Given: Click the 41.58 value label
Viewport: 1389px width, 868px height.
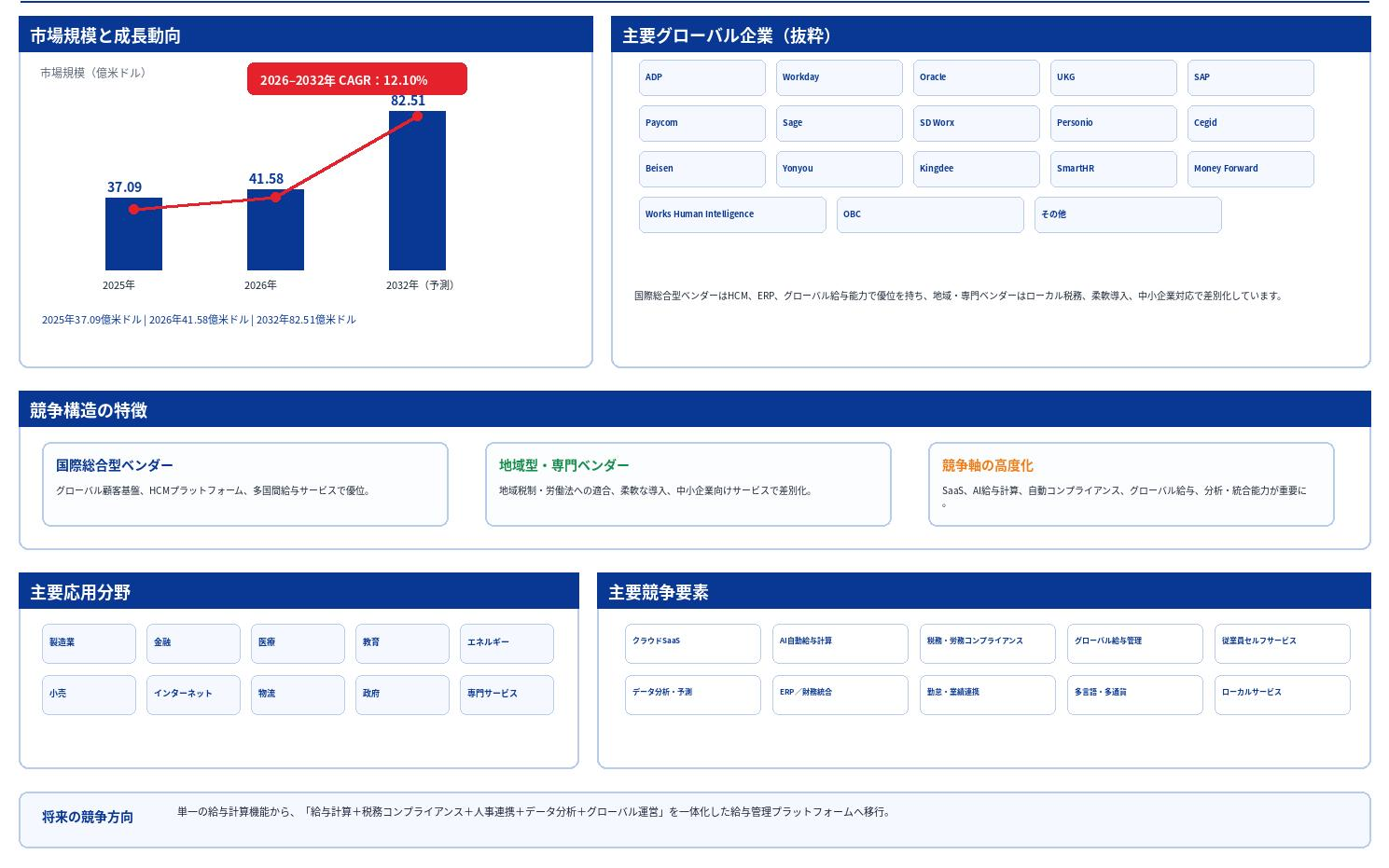Looking at the screenshot, I should [266, 178].
